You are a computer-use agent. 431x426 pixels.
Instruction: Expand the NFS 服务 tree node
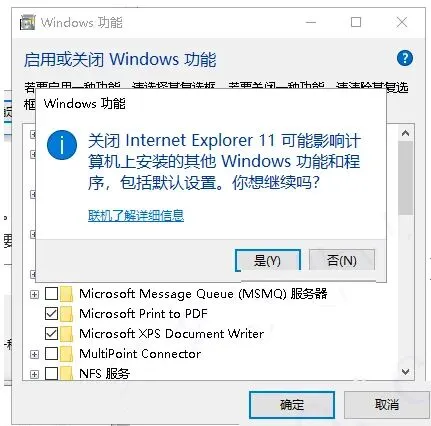(34, 374)
